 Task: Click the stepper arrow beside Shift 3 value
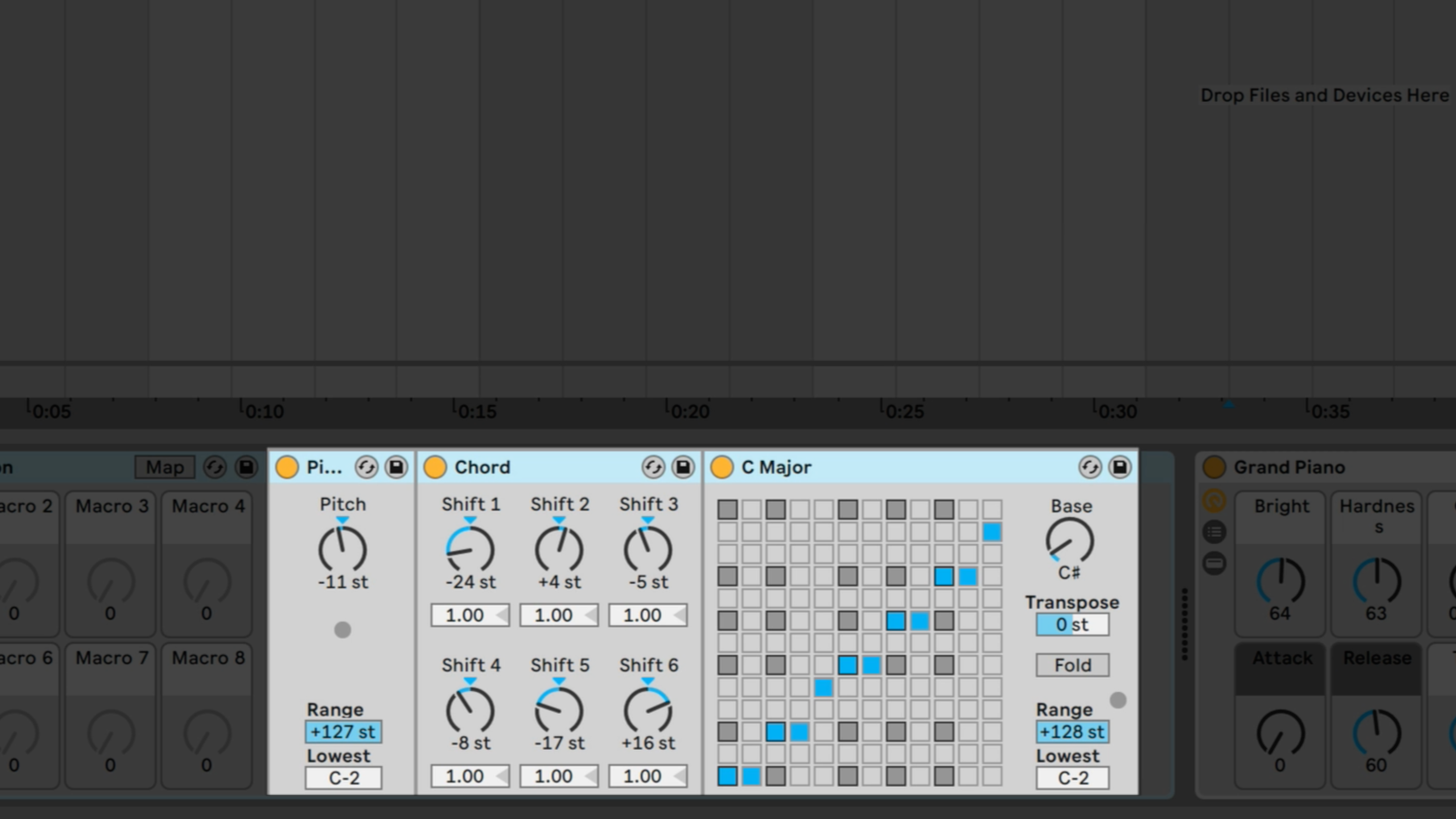click(678, 615)
